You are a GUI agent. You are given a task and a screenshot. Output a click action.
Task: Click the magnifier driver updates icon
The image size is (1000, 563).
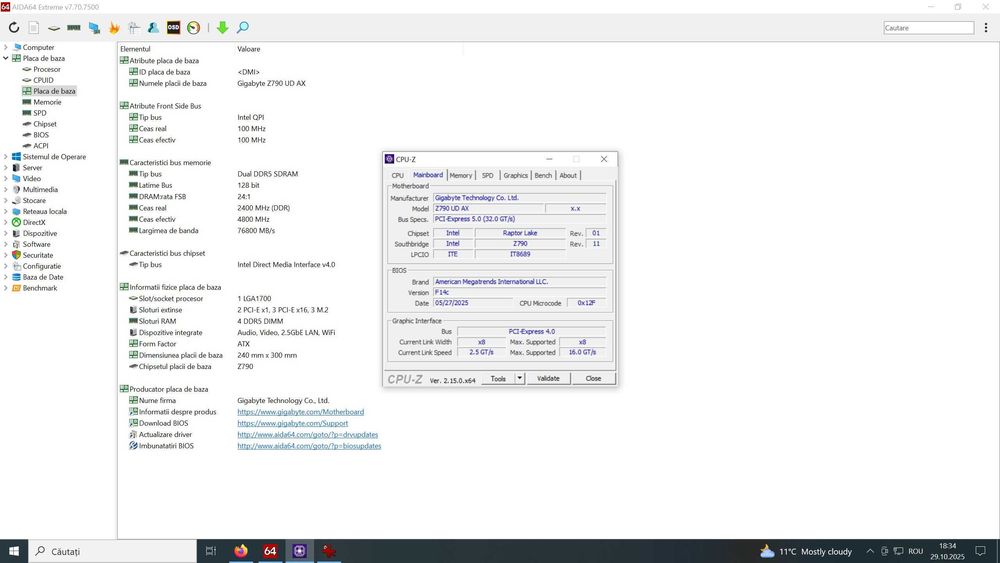(x=243, y=27)
